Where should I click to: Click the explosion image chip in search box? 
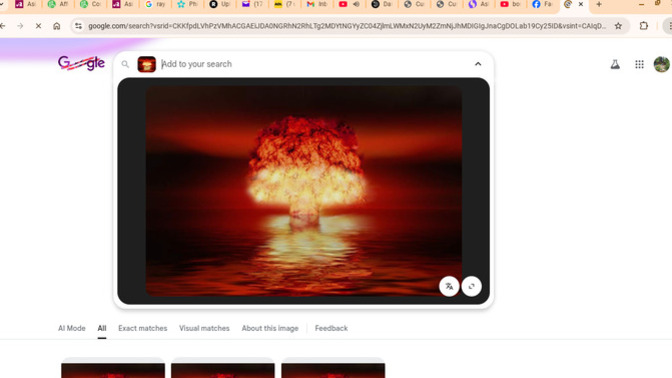tap(147, 64)
